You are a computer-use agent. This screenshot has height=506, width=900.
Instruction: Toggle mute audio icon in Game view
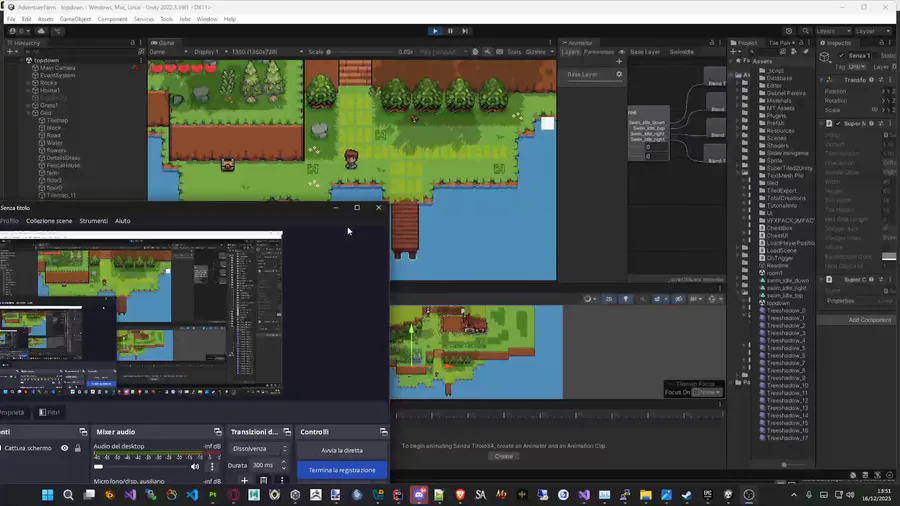tap(487, 52)
